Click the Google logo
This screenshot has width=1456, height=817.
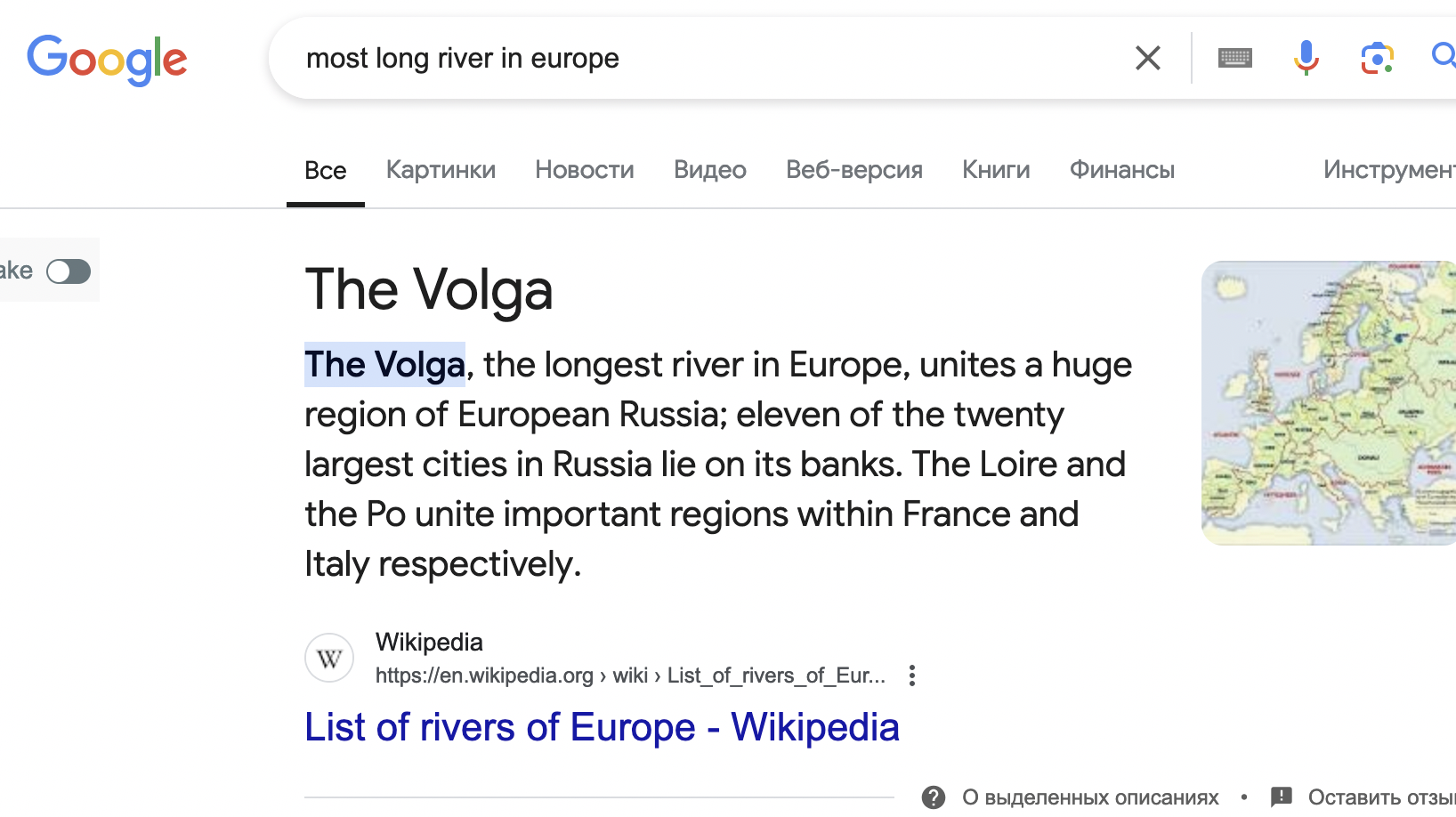pos(107,59)
